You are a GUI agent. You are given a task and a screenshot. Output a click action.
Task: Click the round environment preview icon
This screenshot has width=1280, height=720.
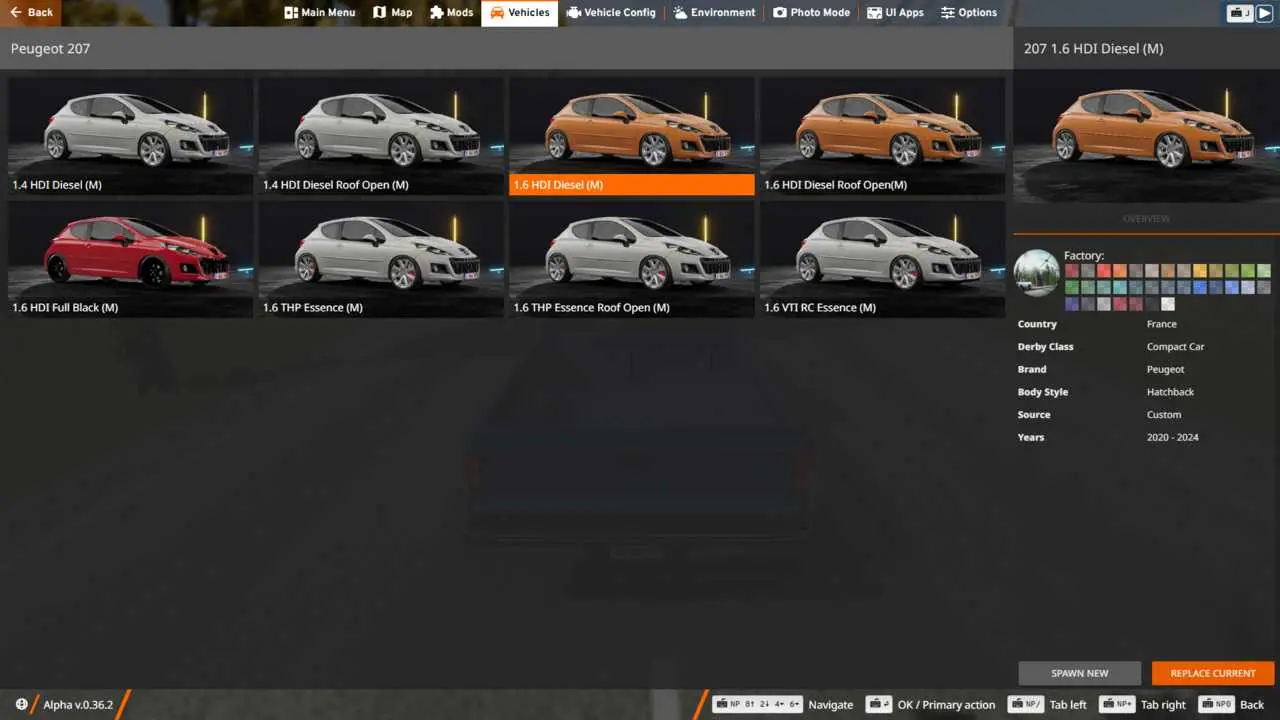1036,273
